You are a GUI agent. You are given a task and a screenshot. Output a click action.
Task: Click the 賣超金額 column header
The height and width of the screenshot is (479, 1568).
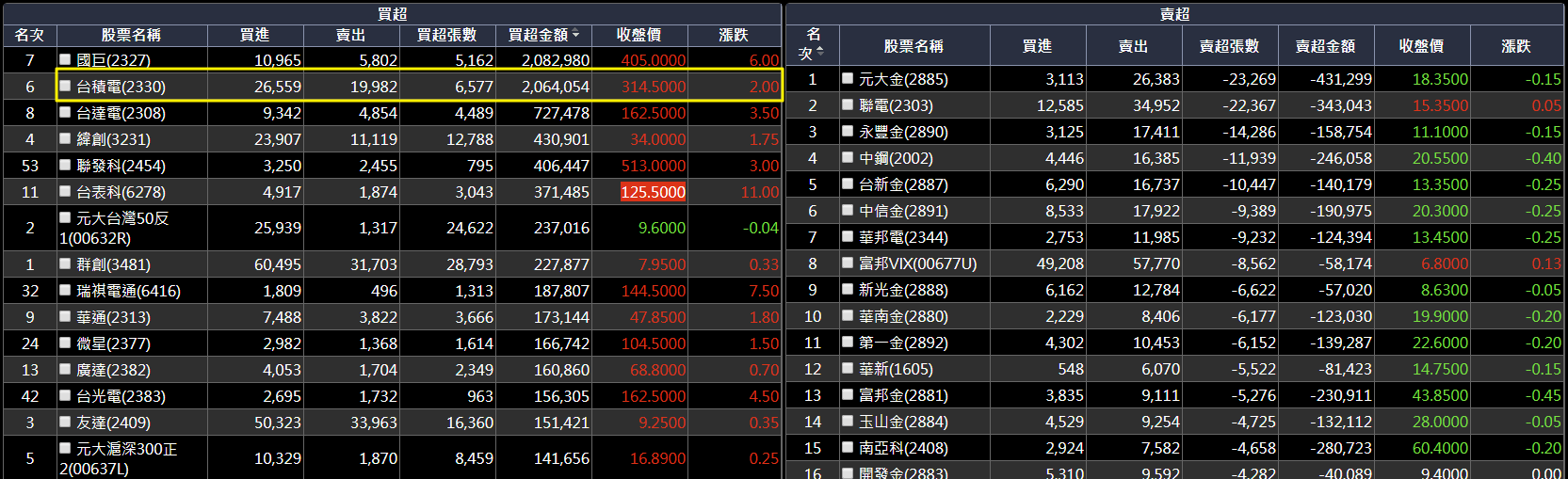[x=1325, y=46]
